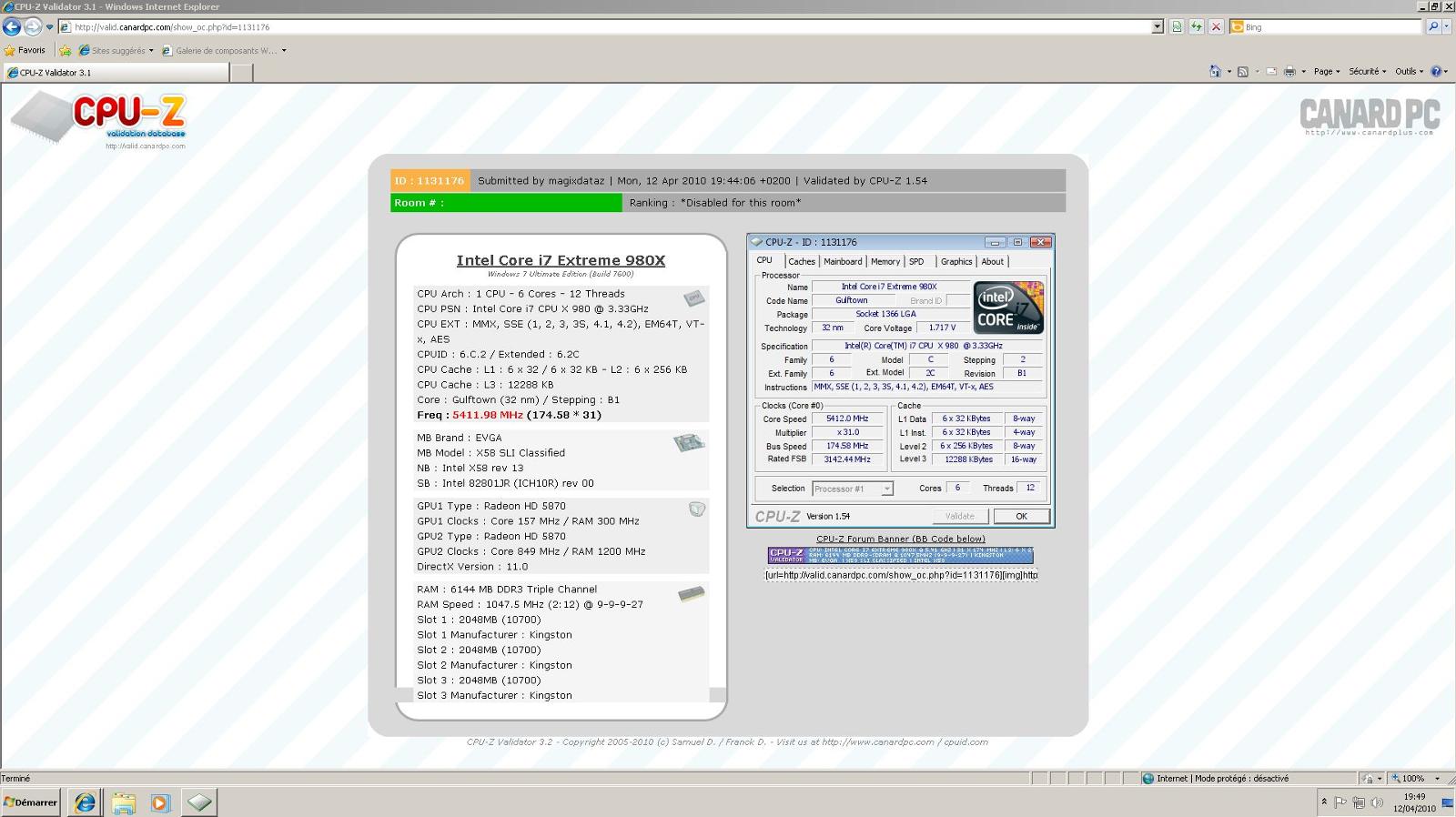Open the Démarrer start menu

[x=31, y=802]
